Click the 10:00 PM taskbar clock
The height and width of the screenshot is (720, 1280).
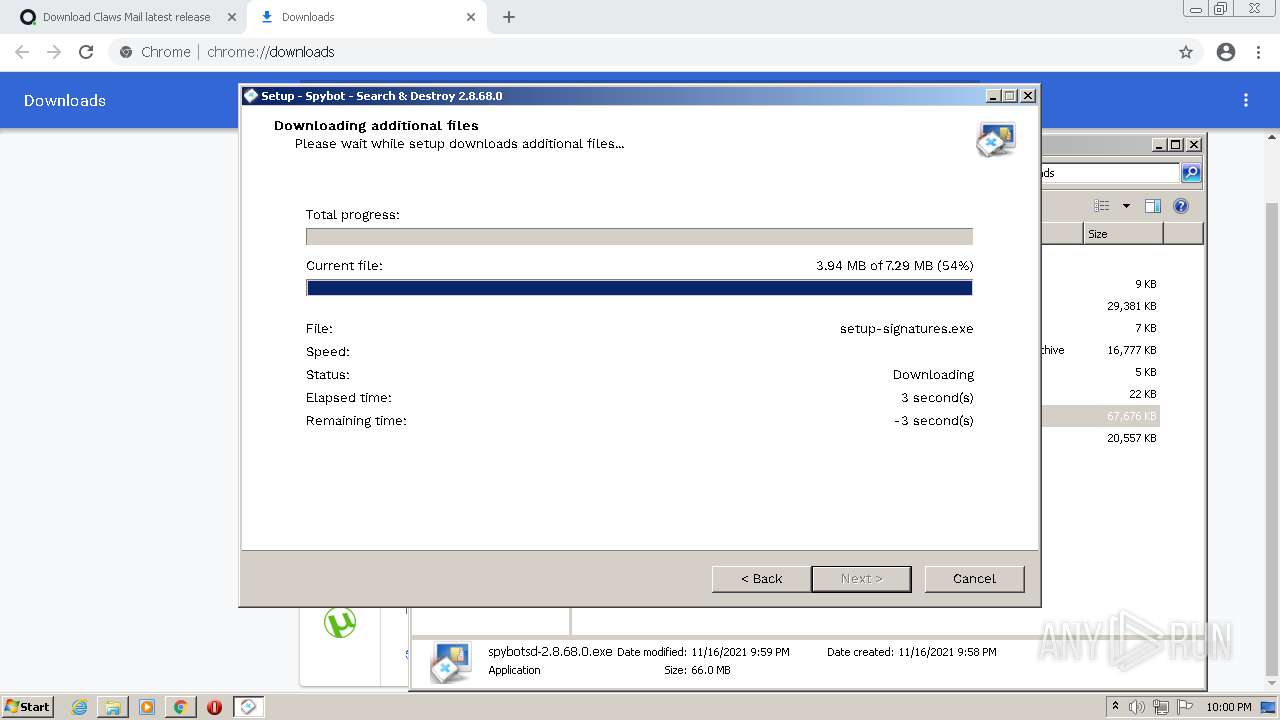point(1228,707)
